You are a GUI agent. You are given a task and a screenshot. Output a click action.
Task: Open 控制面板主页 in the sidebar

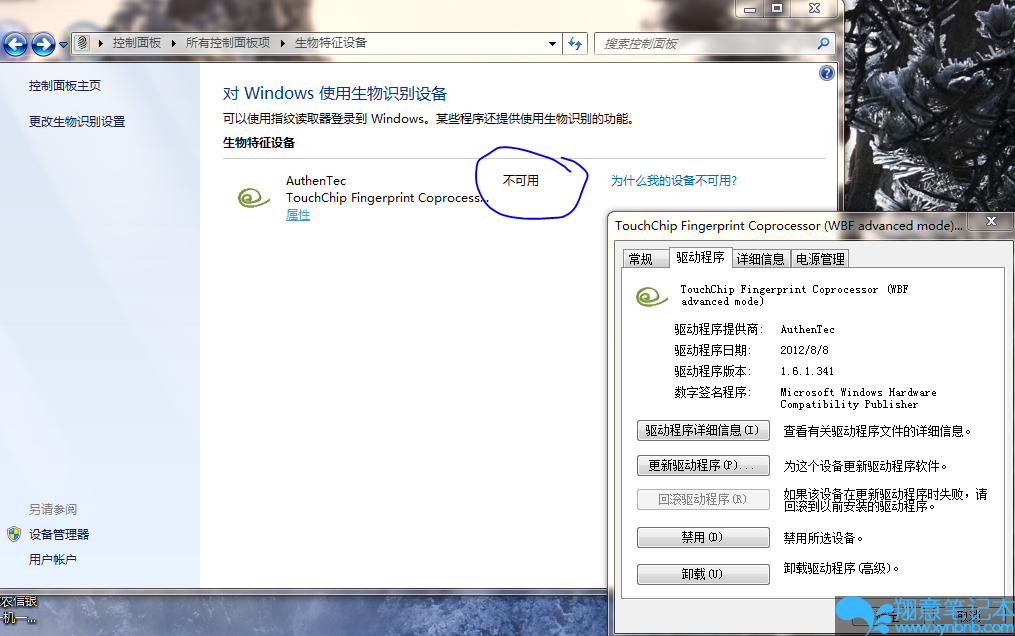click(65, 85)
